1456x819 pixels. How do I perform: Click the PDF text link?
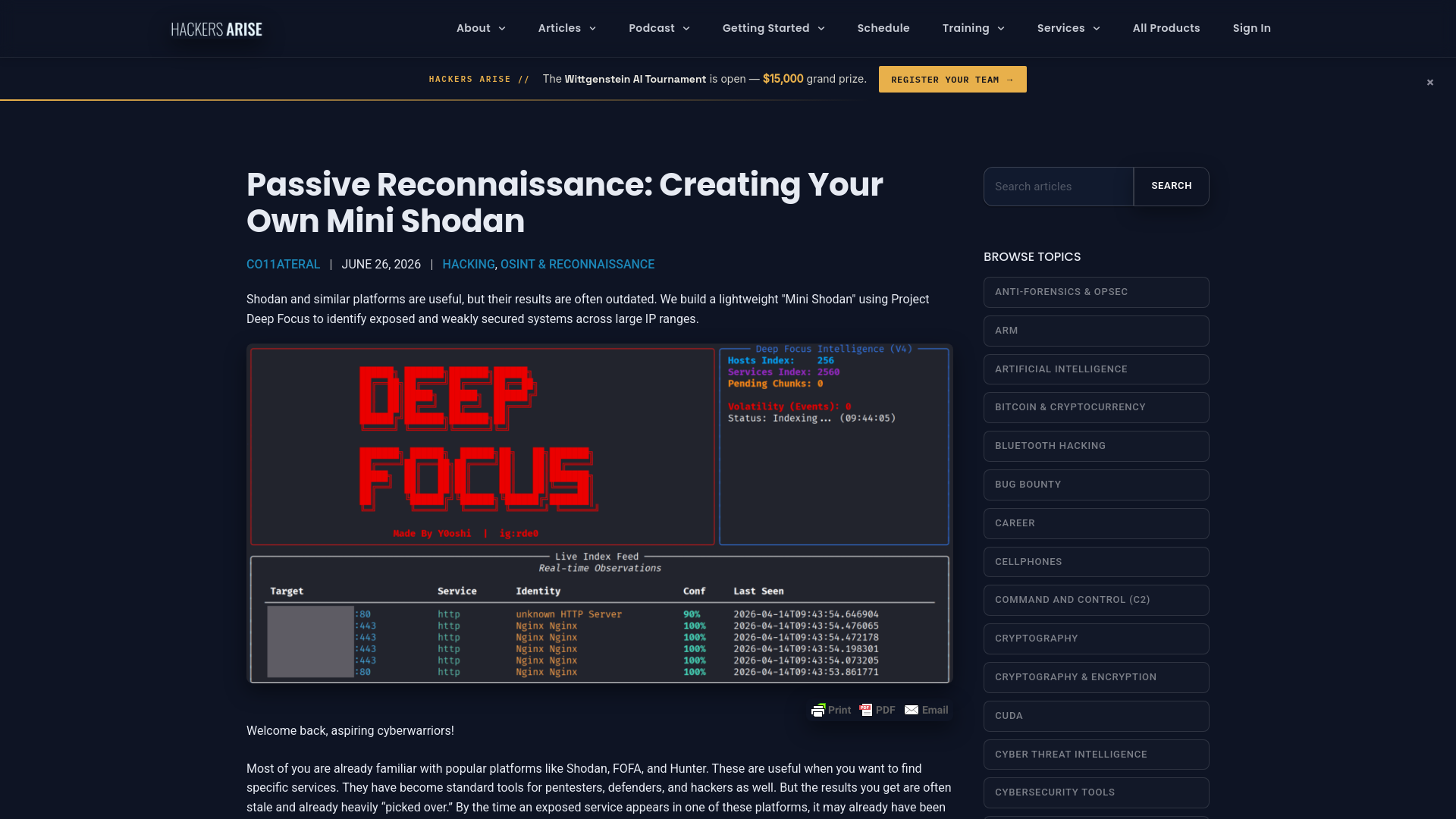[886, 711]
